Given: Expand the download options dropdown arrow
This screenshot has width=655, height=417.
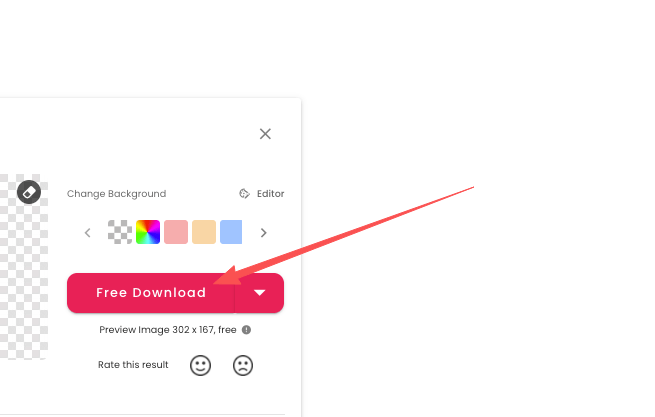Looking at the screenshot, I should point(260,293).
